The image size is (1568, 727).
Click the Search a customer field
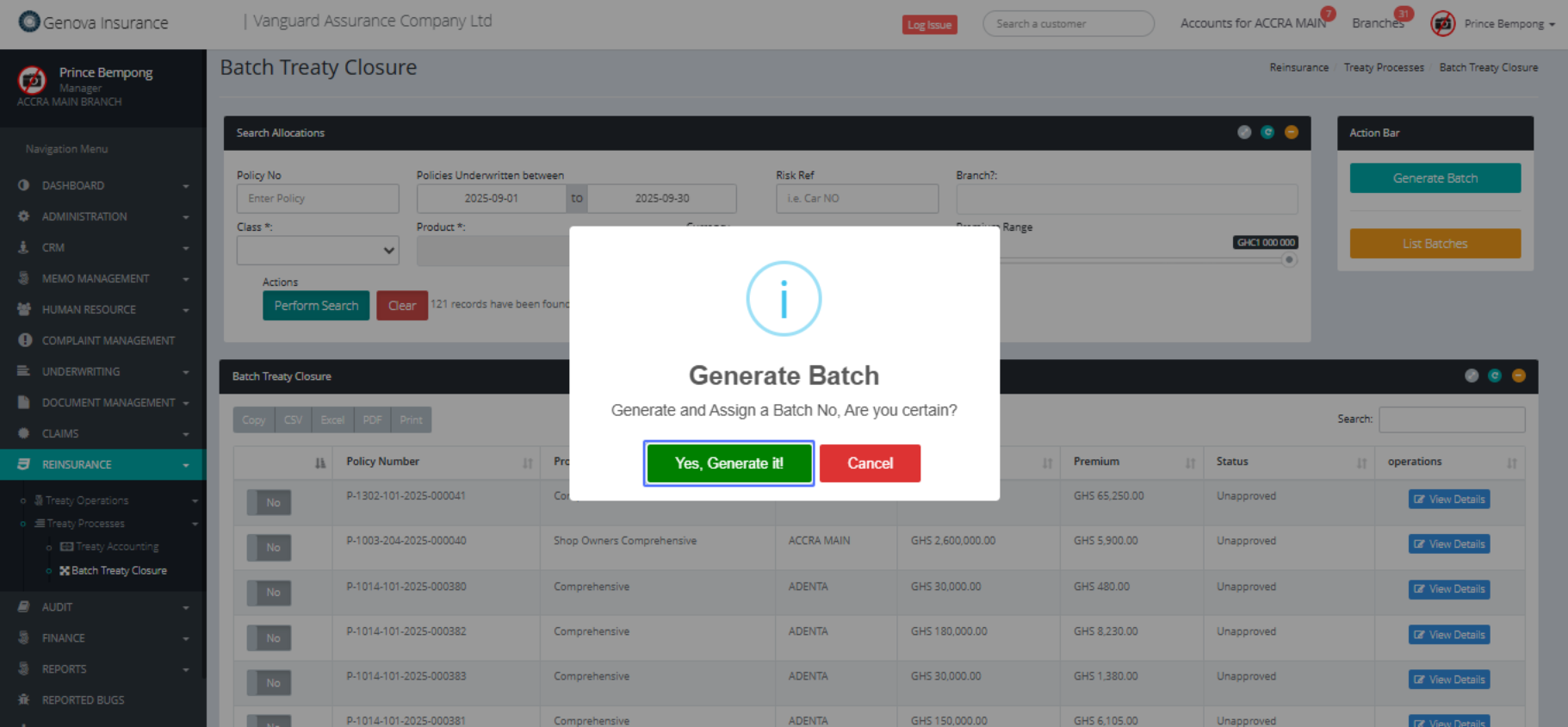tap(1068, 24)
